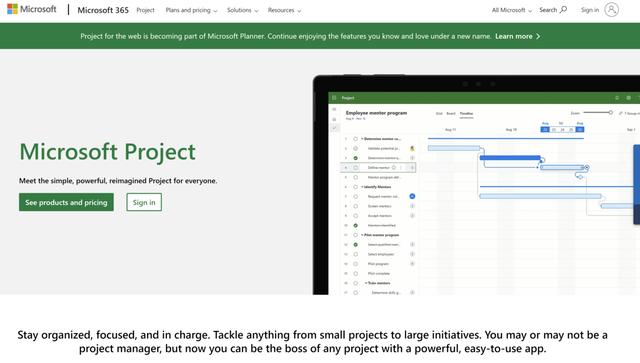Image resolution: width=640 pixels, height=363 pixels.
Task: Click the 'Project for the web is becoming' banner text
Action: click(x=285, y=36)
